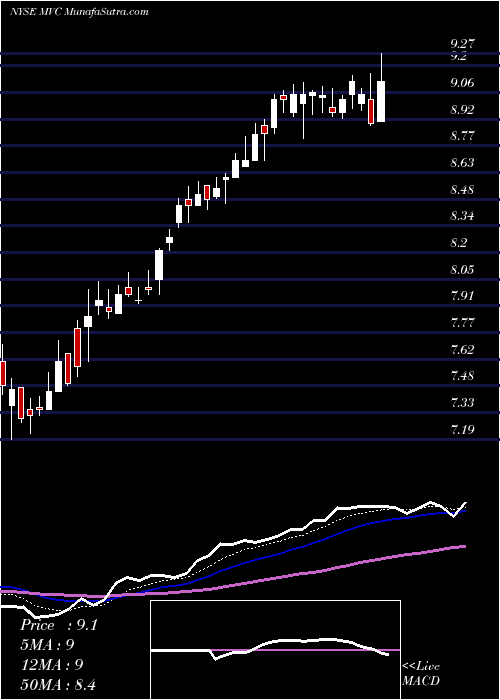Image resolution: width=500 pixels, height=700 pixels.
Task: Select the 8.05 price axis label
Action: [x=463, y=269]
